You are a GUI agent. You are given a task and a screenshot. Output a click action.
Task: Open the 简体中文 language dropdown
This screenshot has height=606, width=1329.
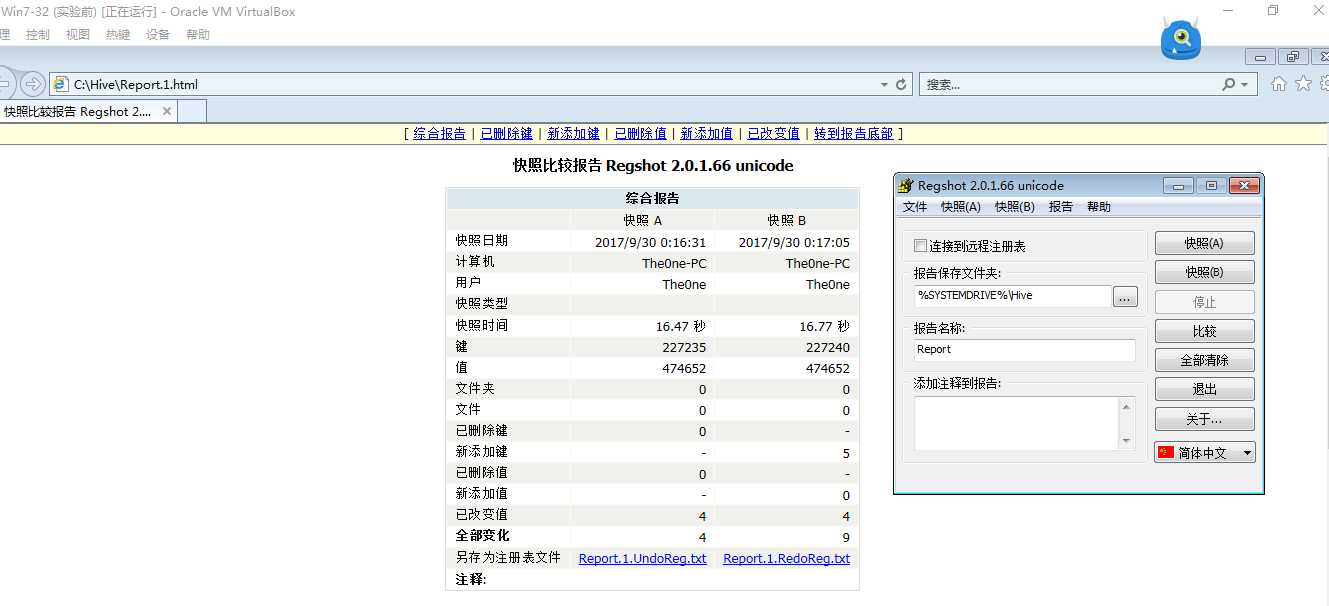click(1205, 452)
